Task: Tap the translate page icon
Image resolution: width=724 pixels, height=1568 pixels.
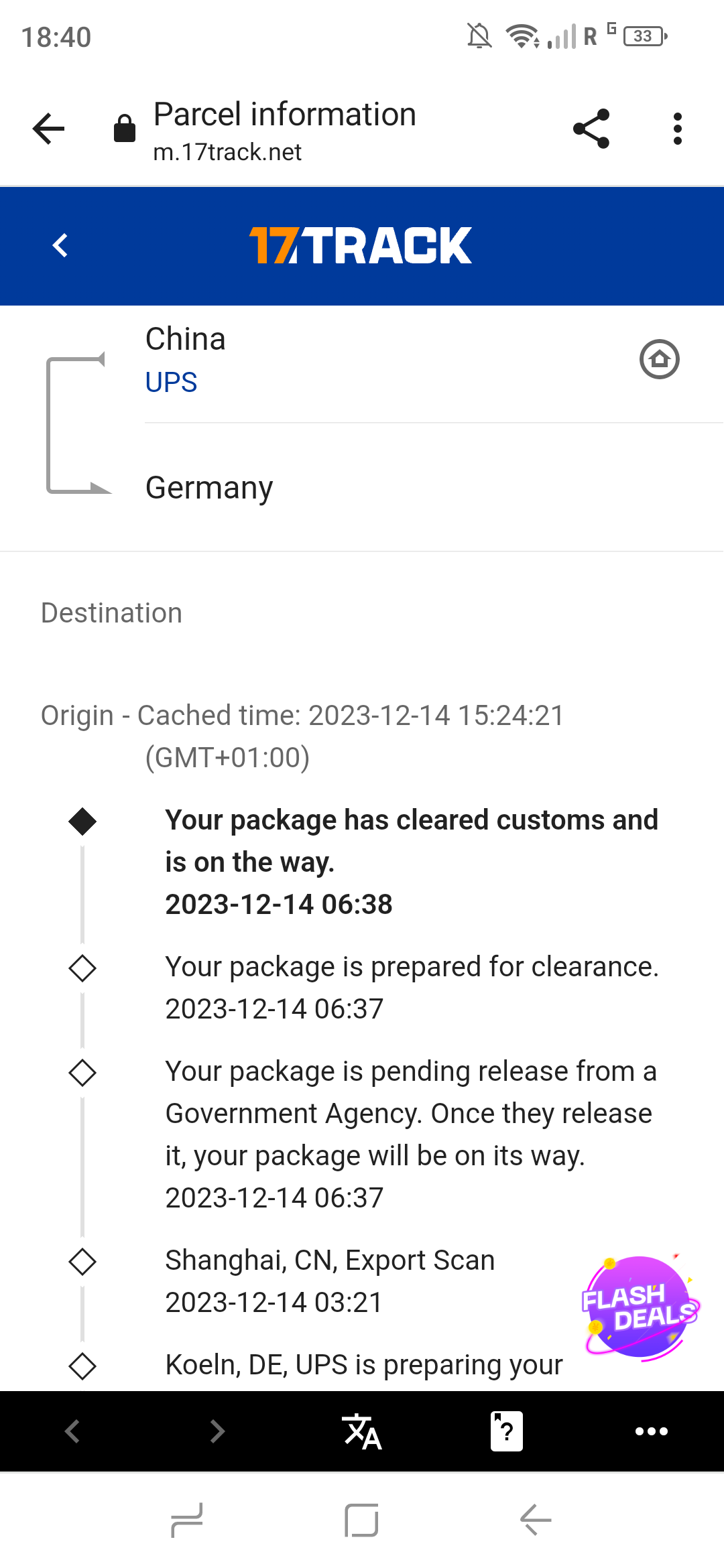Action: 362,1431
